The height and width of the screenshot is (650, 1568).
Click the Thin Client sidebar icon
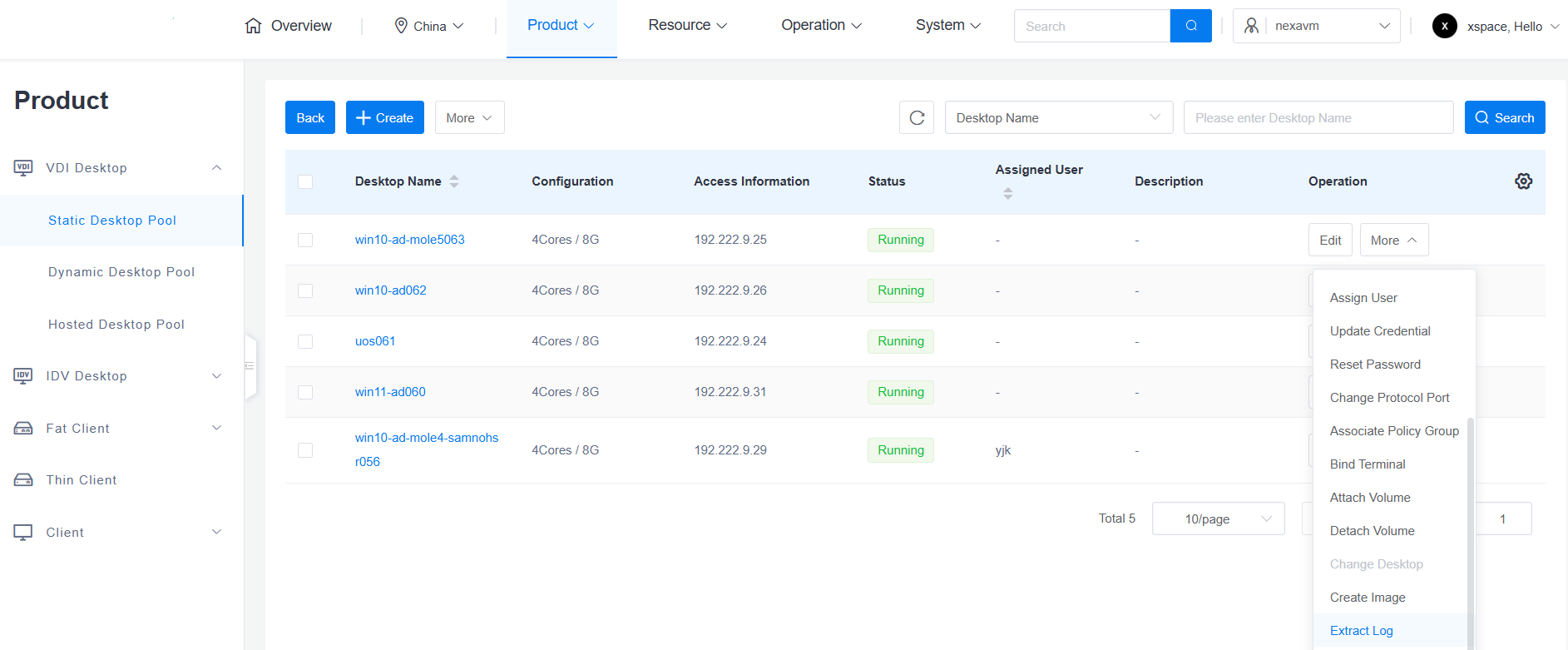click(23, 480)
